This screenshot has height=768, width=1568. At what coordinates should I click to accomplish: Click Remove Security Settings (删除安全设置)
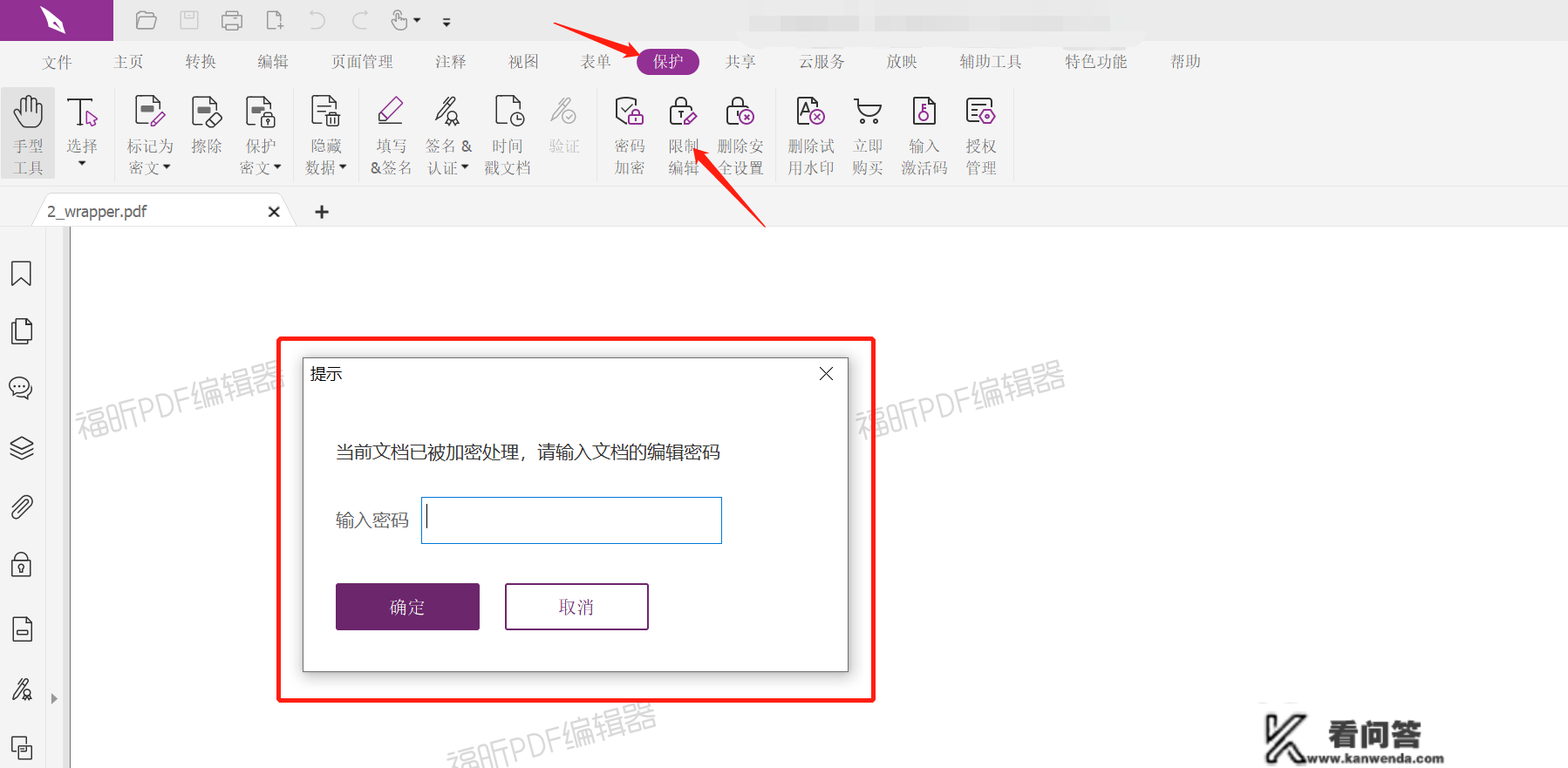740,135
